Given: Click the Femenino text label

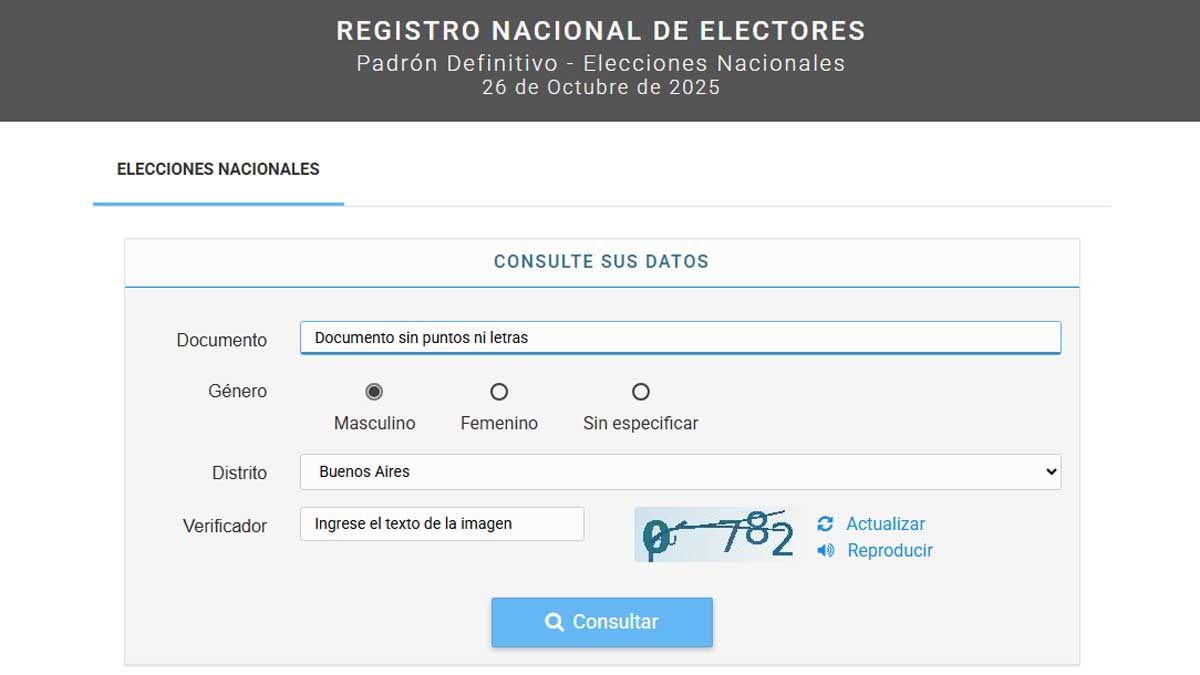Looking at the screenshot, I should [499, 424].
